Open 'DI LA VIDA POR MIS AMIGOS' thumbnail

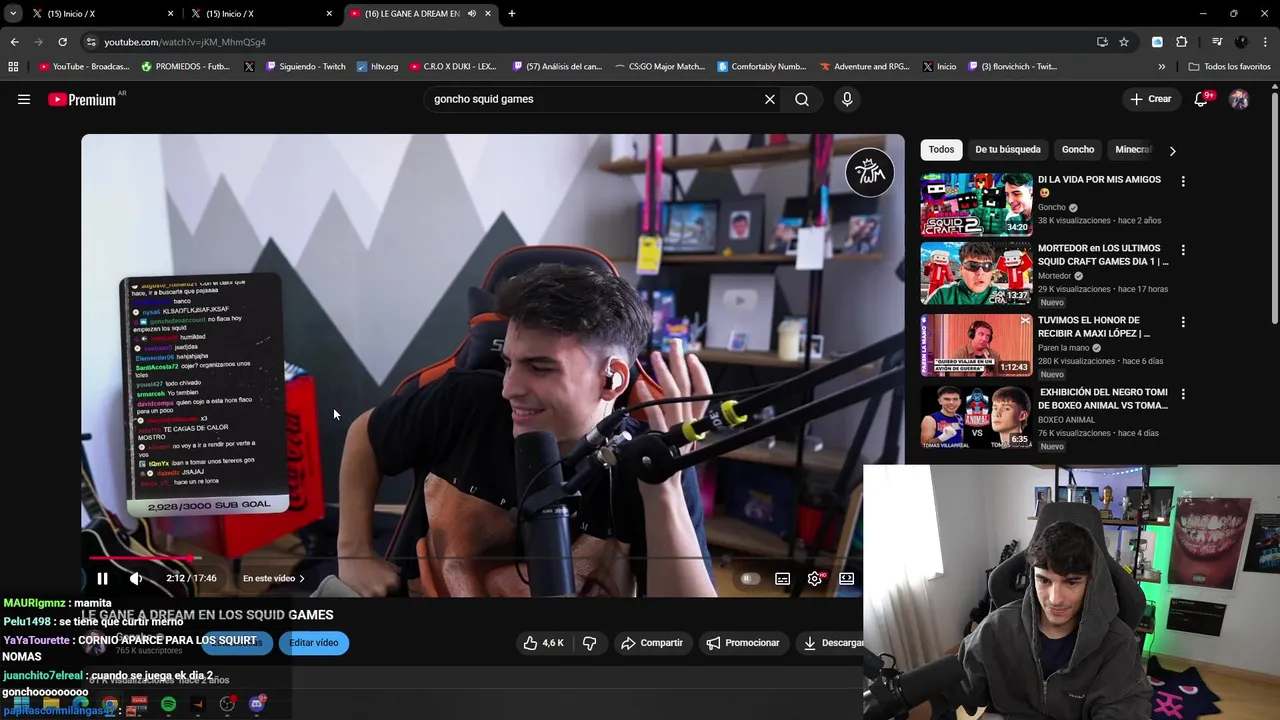coord(976,204)
